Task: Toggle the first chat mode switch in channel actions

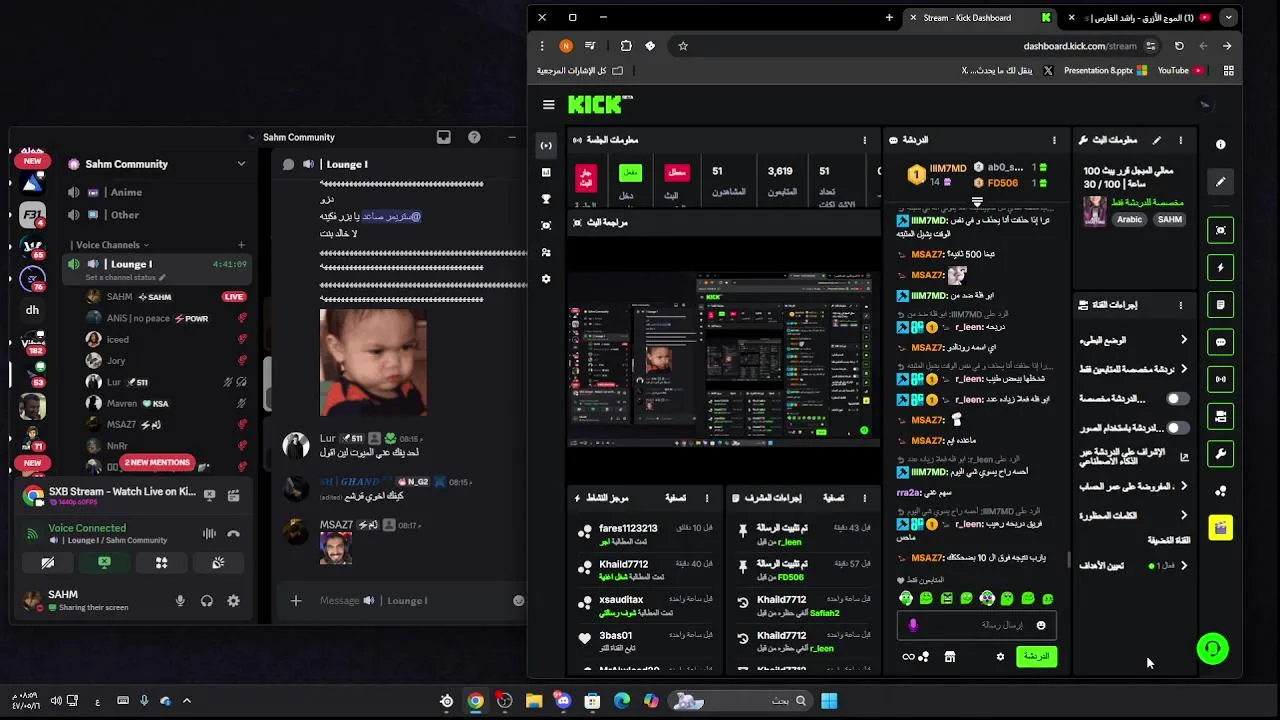Action: (x=1177, y=399)
